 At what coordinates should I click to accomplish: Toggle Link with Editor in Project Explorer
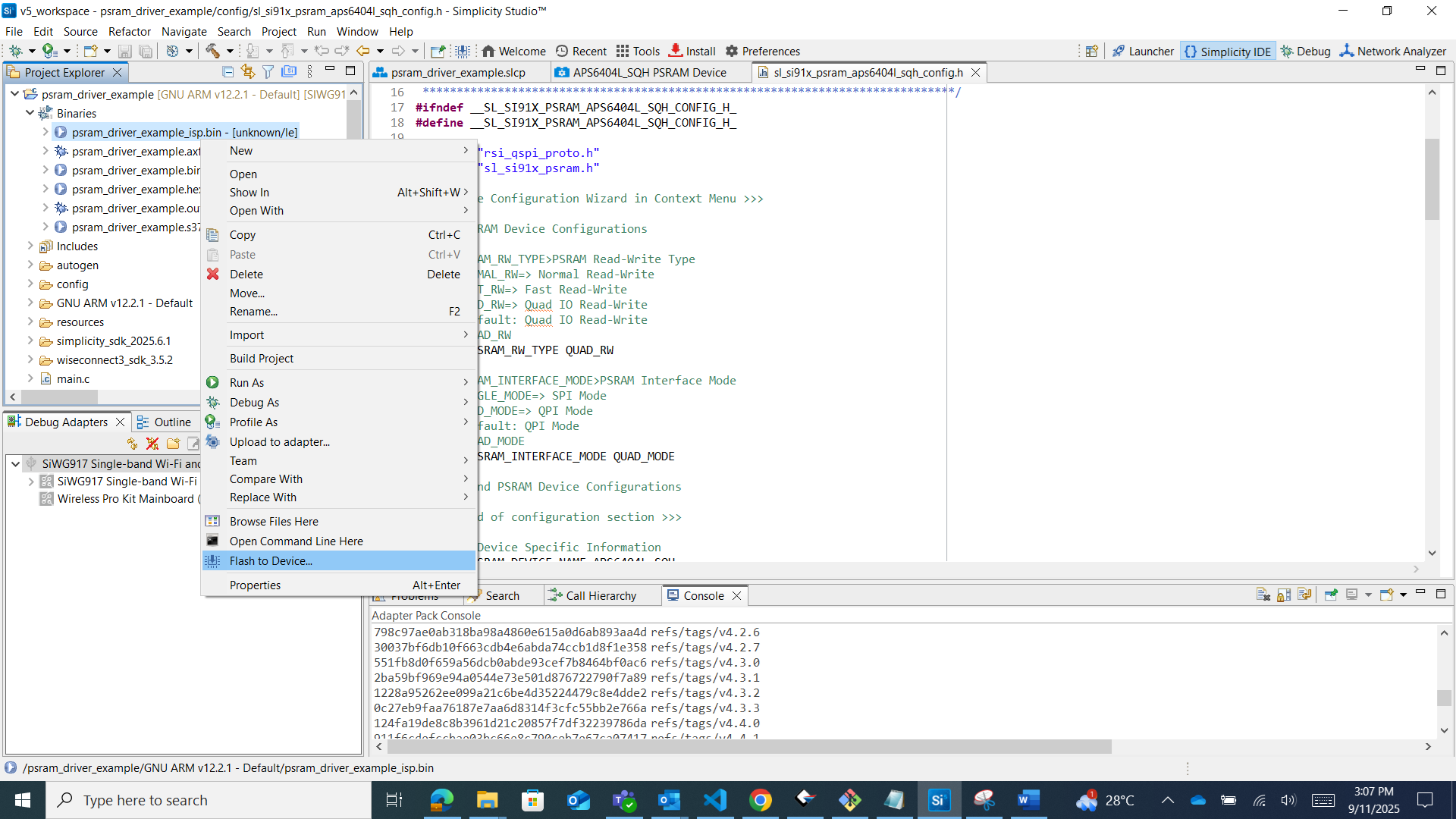[x=247, y=71]
